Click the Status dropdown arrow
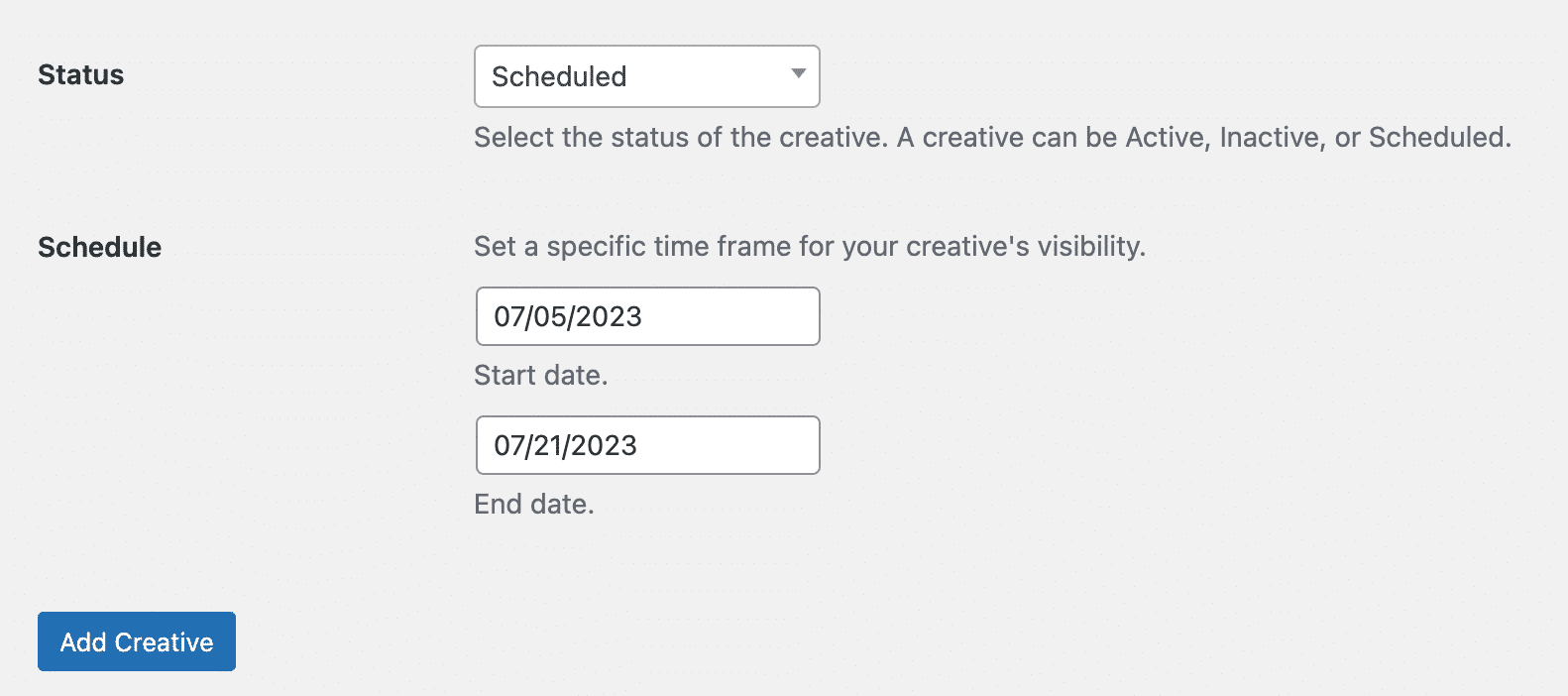 point(798,73)
